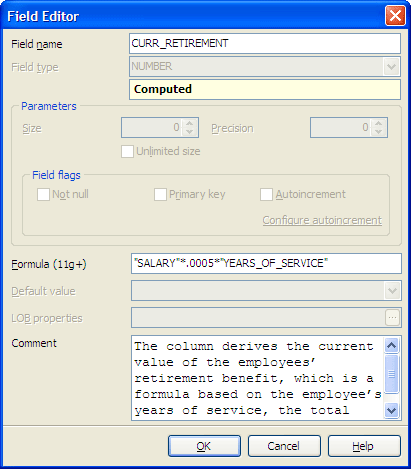This screenshot has height=469, width=411.
Task: Tick the Autoincrement checkbox
Action: pyautogui.click(x=266, y=194)
